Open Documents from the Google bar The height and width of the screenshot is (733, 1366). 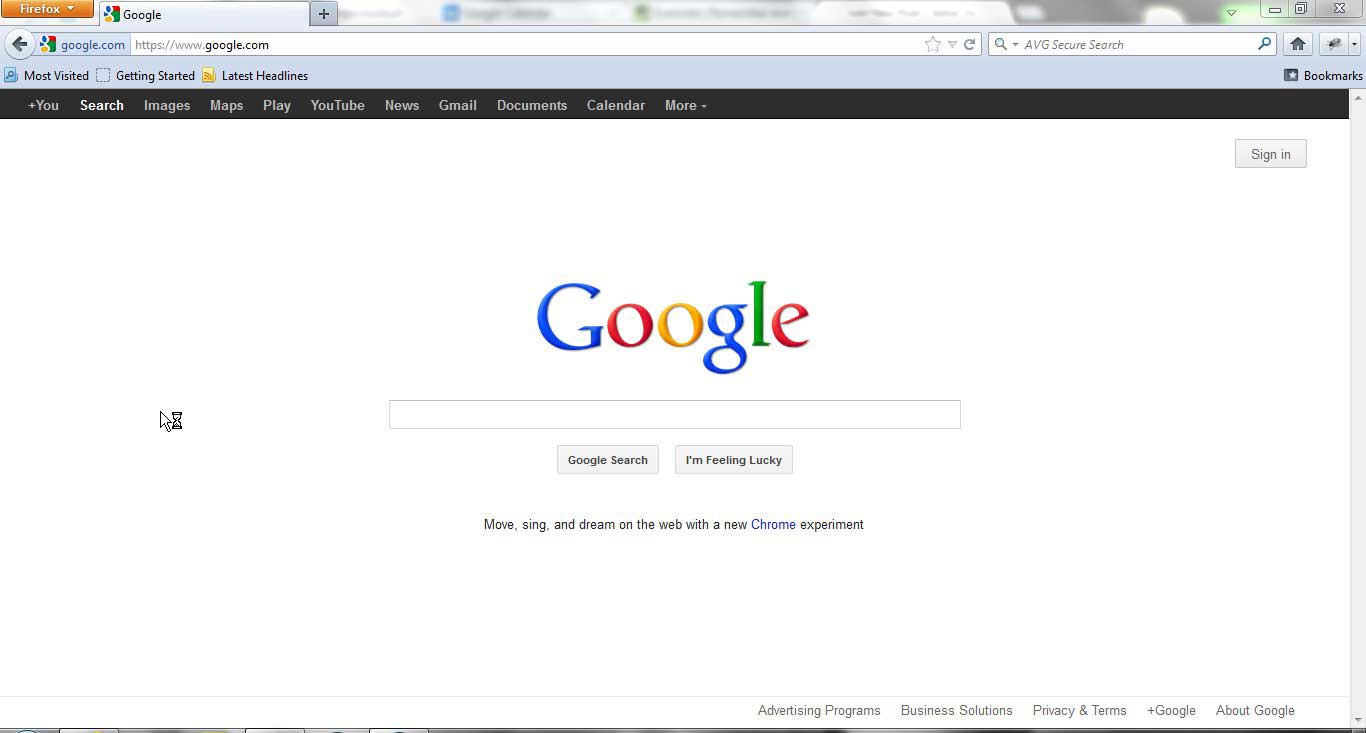click(532, 105)
